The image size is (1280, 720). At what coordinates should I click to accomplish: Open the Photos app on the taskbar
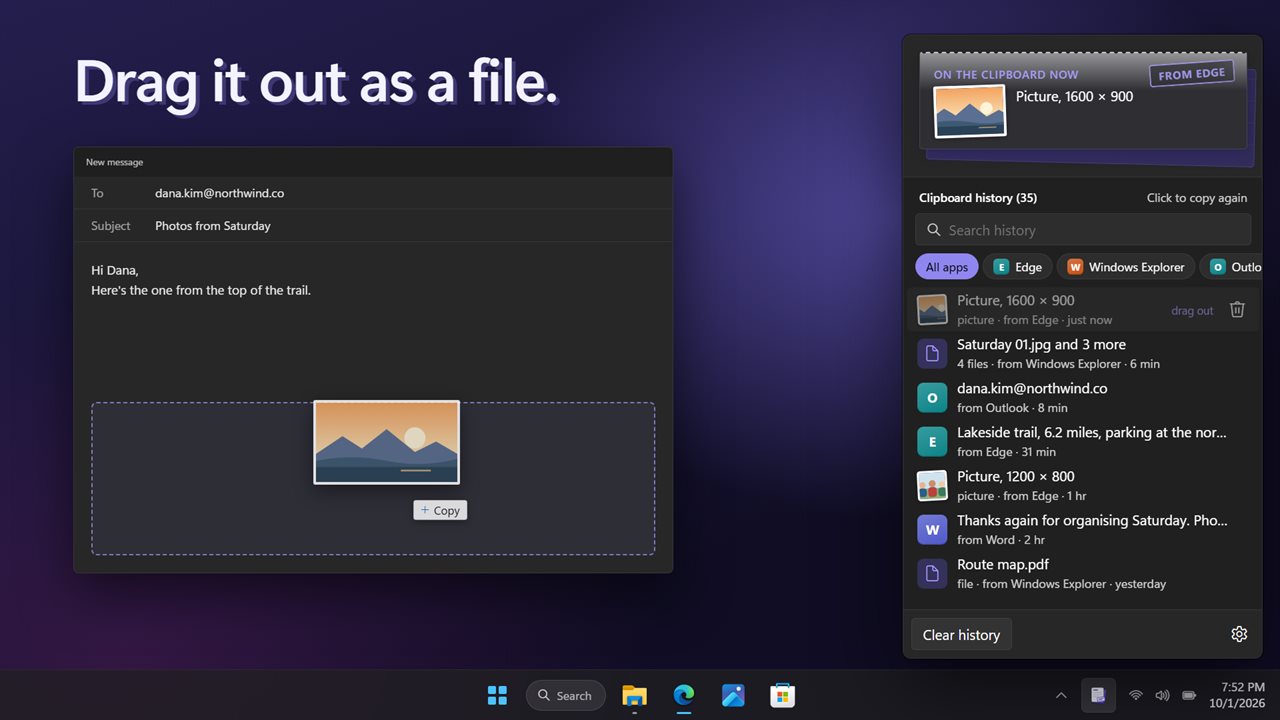point(733,695)
